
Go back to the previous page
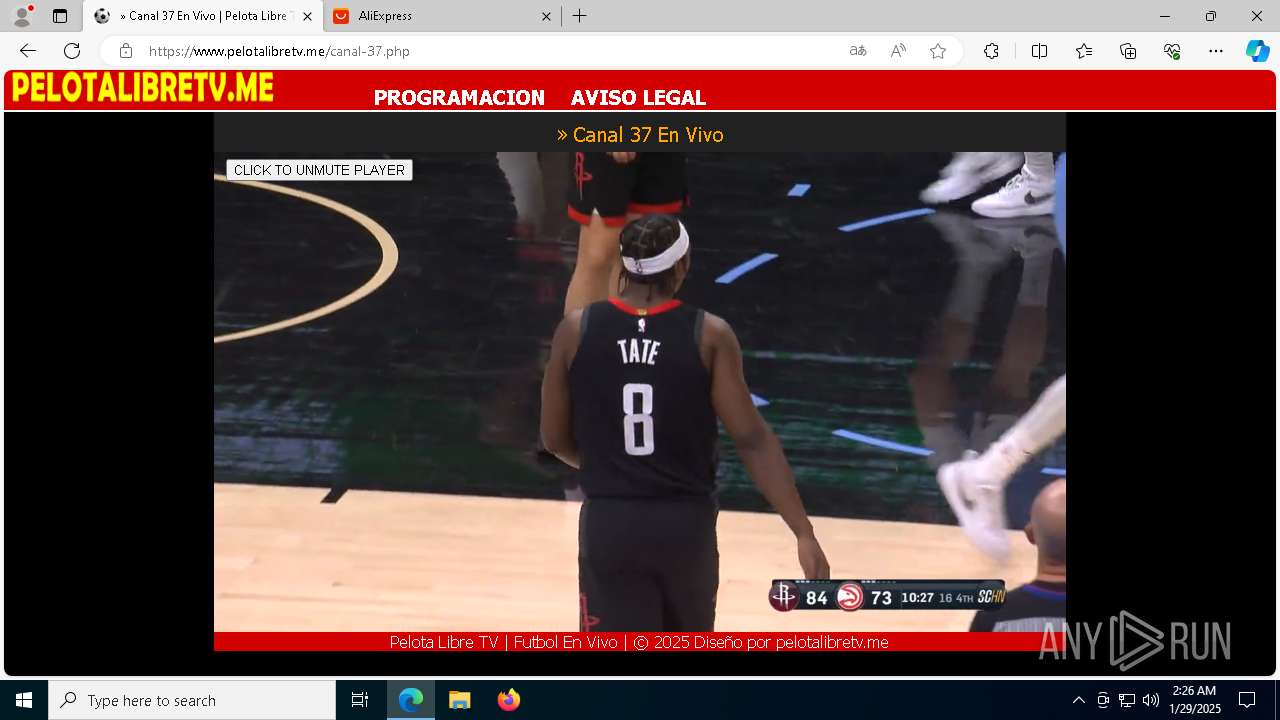click(x=28, y=51)
